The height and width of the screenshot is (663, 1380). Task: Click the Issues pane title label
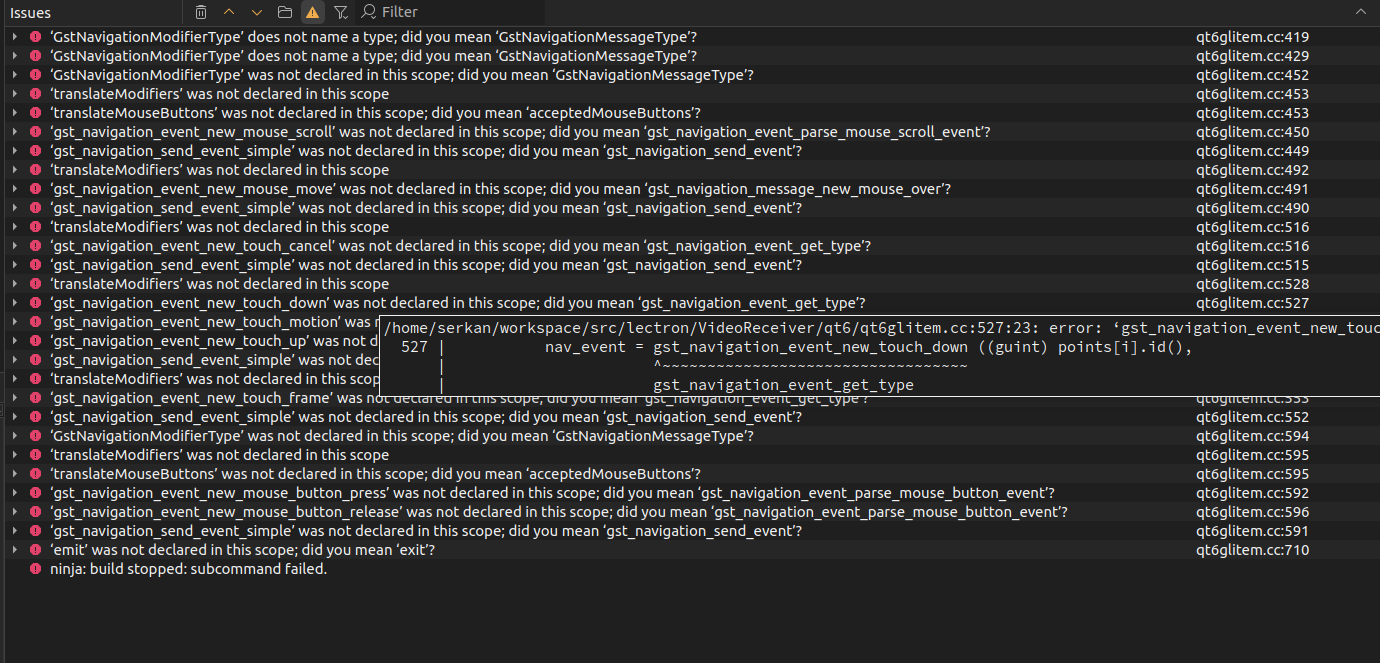(x=31, y=13)
